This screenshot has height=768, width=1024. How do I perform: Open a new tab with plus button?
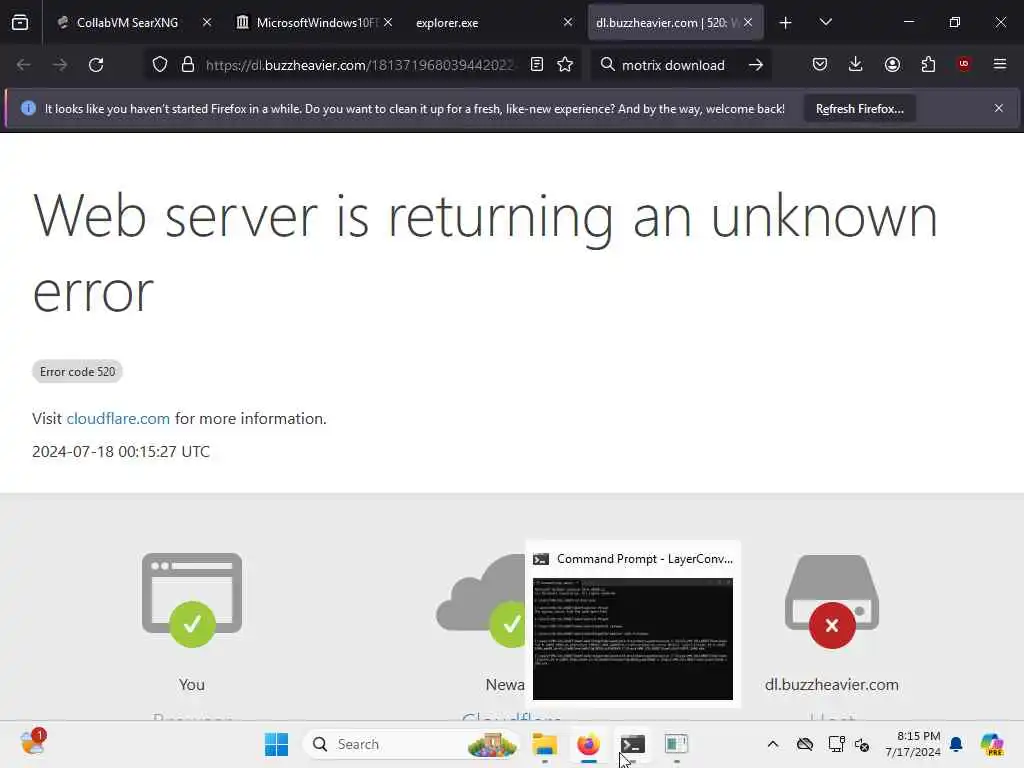point(786,23)
